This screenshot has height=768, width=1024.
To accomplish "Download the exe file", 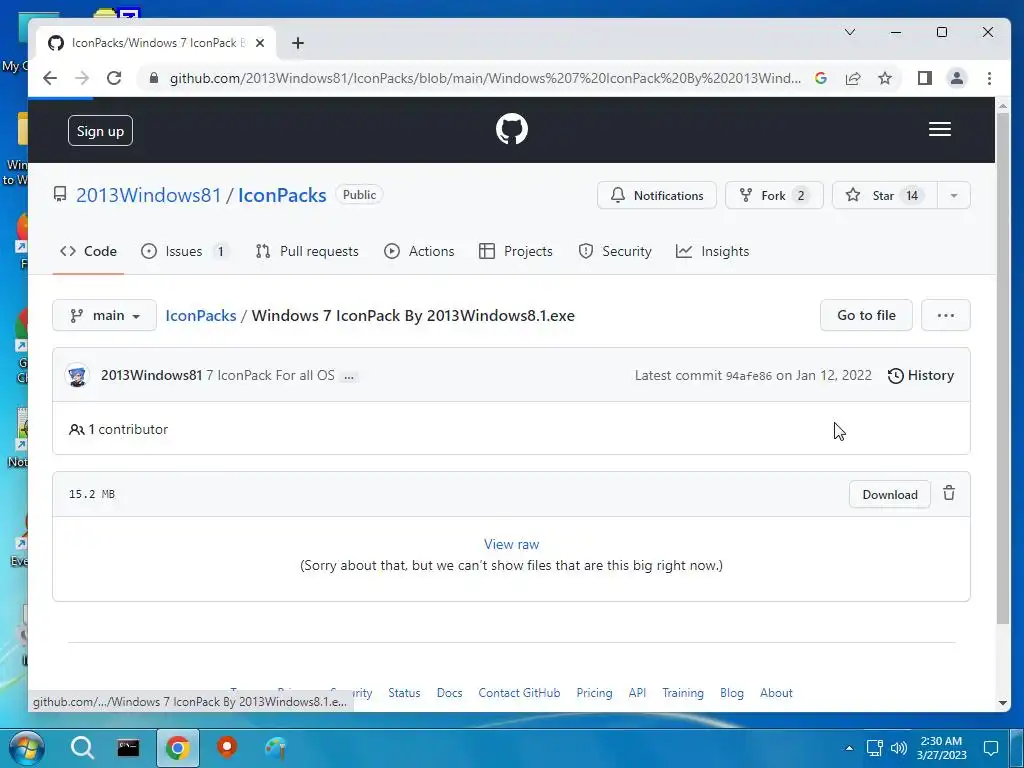I will [889, 494].
